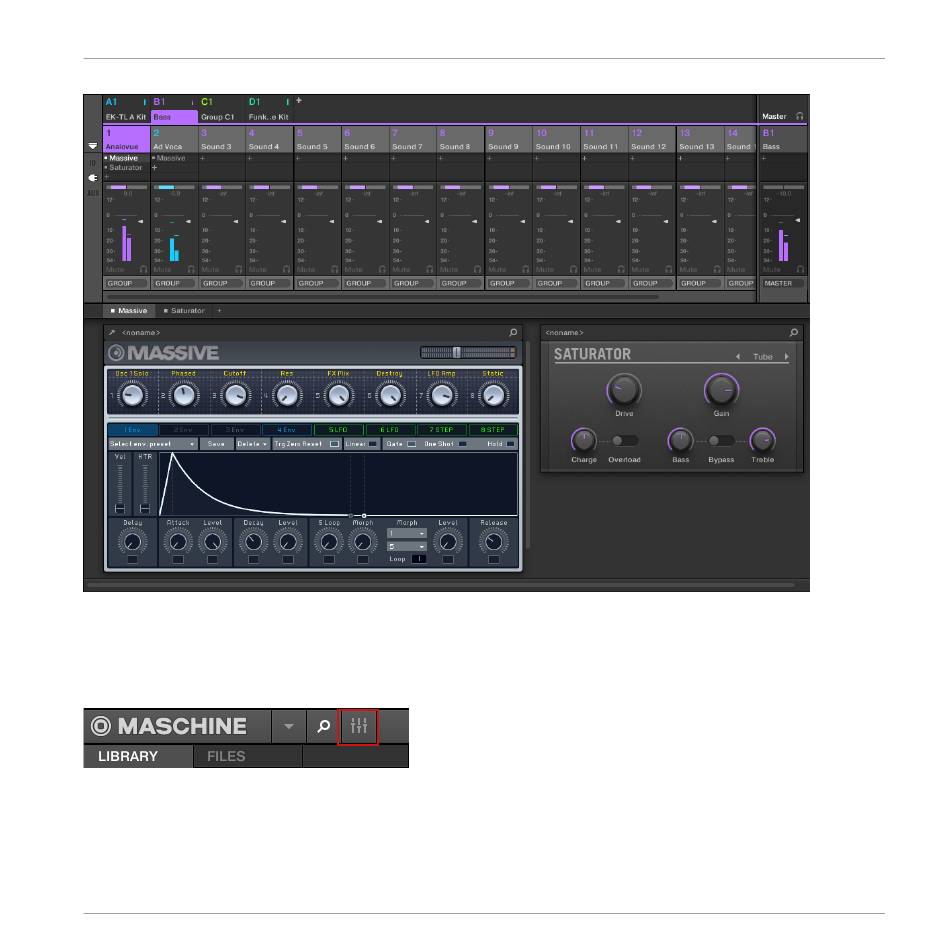Add plug-in to Sound 9 channel
The image size is (950, 950).
click(x=490, y=158)
